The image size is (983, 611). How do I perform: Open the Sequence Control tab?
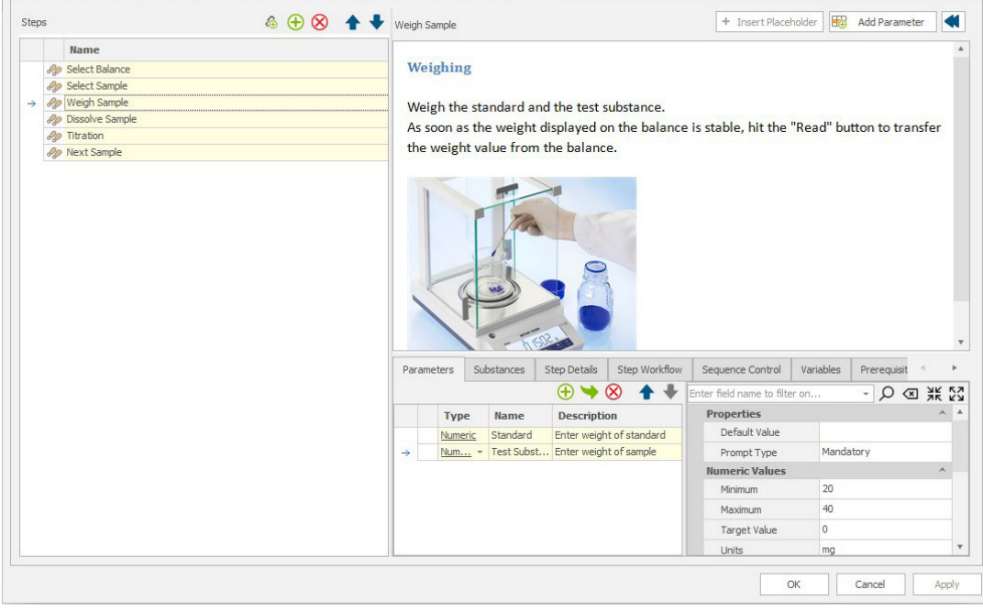tap(741, 370)
